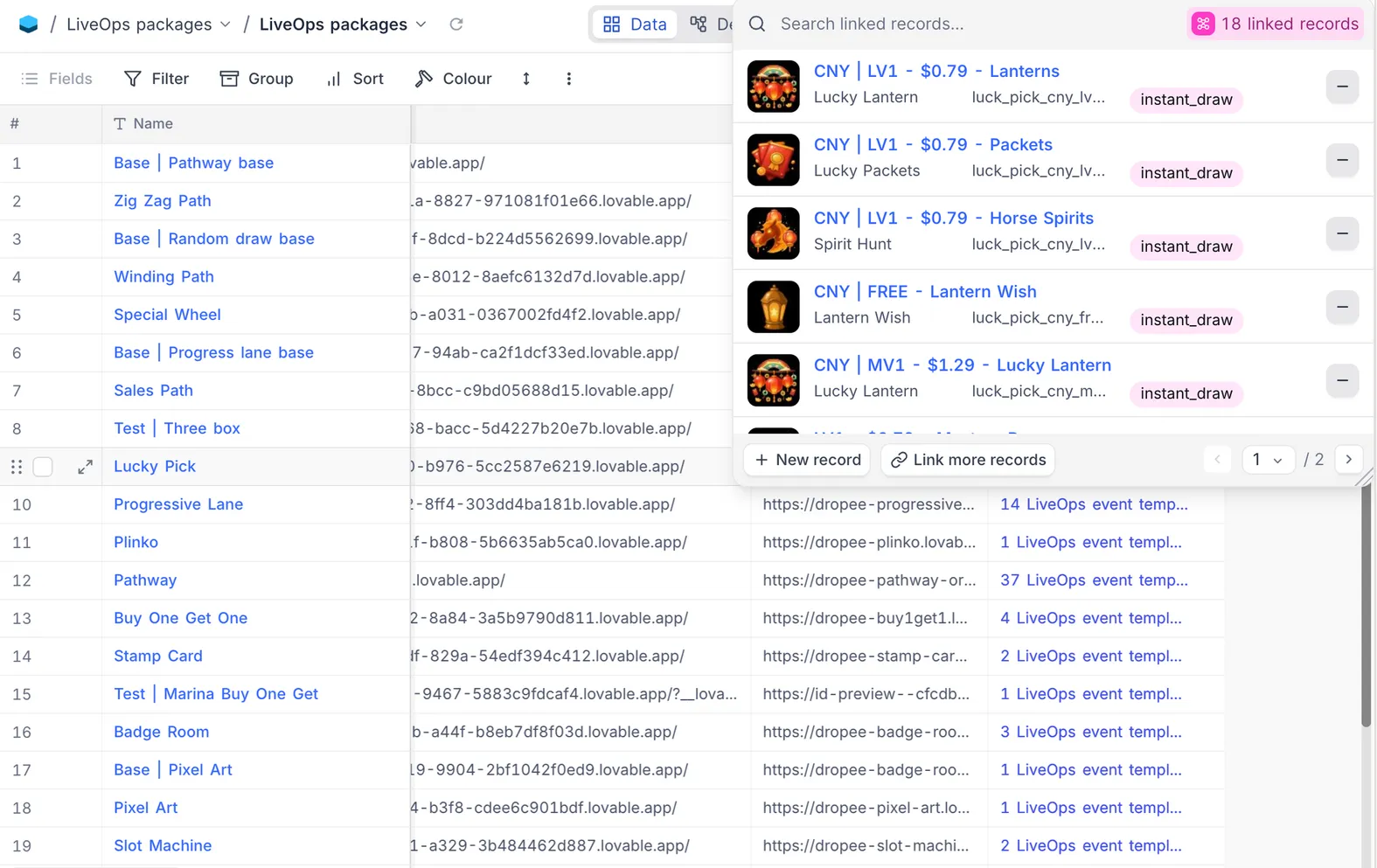Image resolution: width=1377 pixels, height=868 pixels.
Task: Unlink CNY FREE Lantern Wish record
Action: click(1342, 307)
